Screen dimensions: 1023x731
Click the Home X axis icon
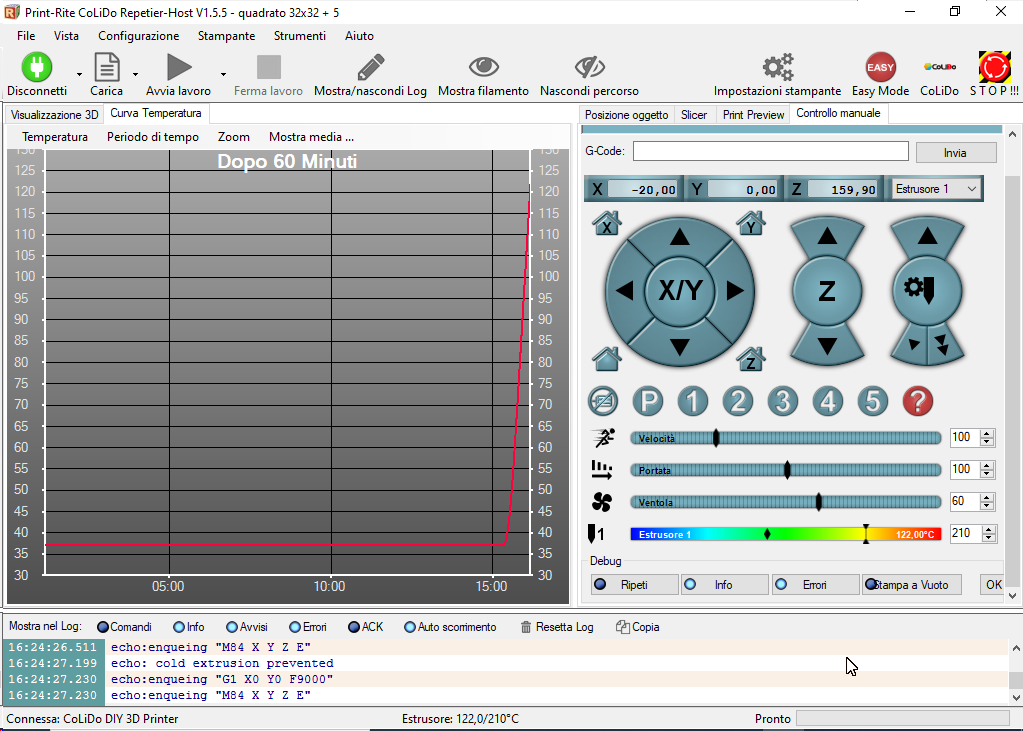(x=607, y=223)
